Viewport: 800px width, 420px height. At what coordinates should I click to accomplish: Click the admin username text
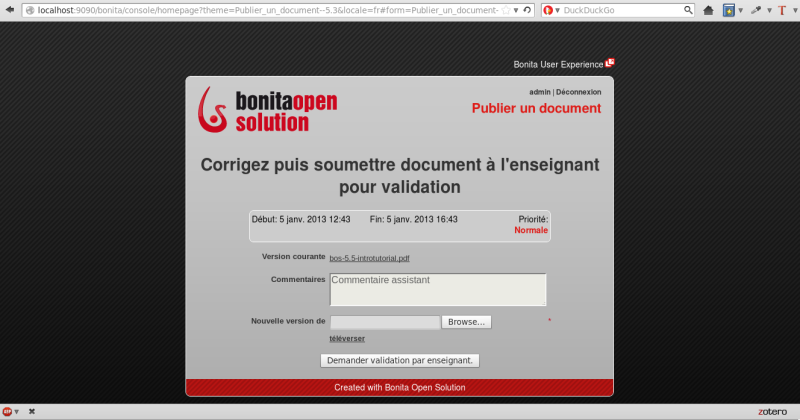click(x=540, y=92)
